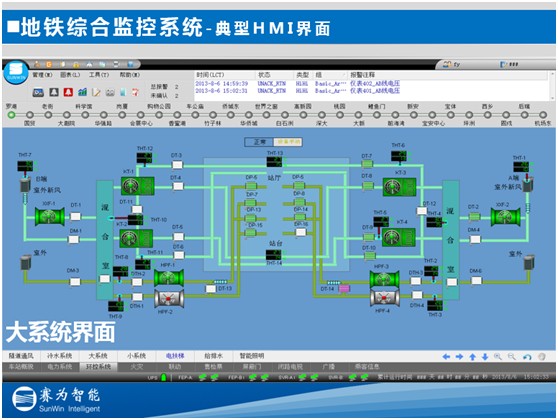Toggle the 正常 mode switch
This screenshot has width=558, height=420.
click(259, 142)
